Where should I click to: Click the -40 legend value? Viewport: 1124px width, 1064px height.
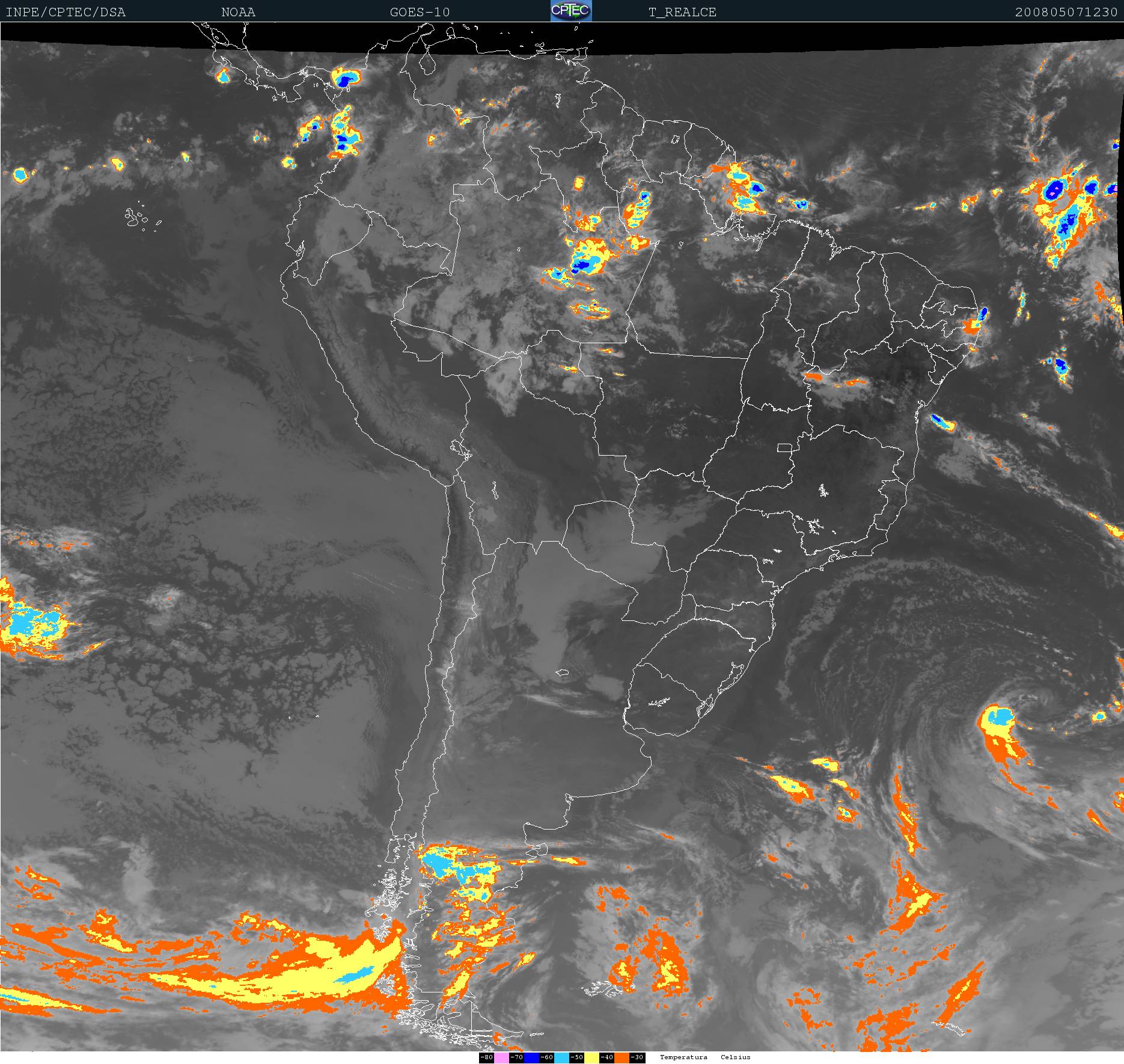tap(606, 1057)
